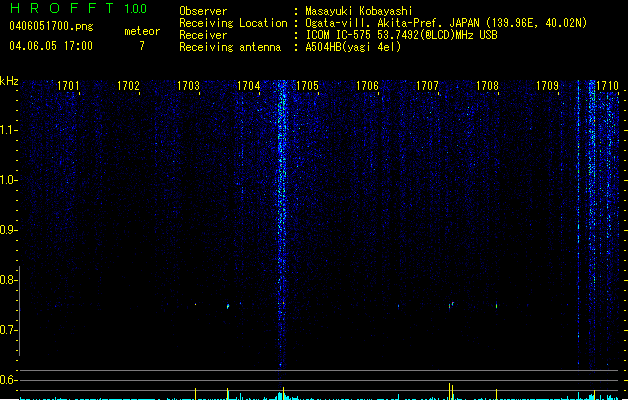Click the 1.0 kHz frequency label

(x=8, y=180)
